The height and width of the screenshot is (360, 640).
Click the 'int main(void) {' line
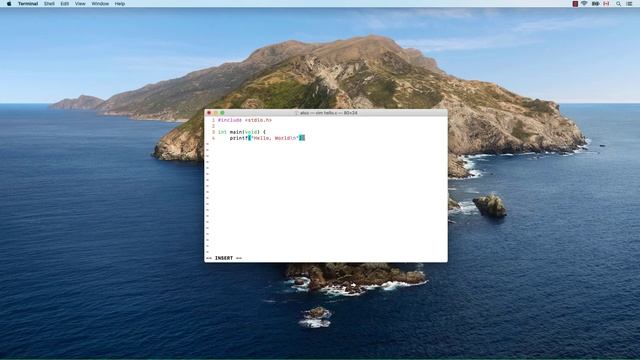(x=242, y=132)
